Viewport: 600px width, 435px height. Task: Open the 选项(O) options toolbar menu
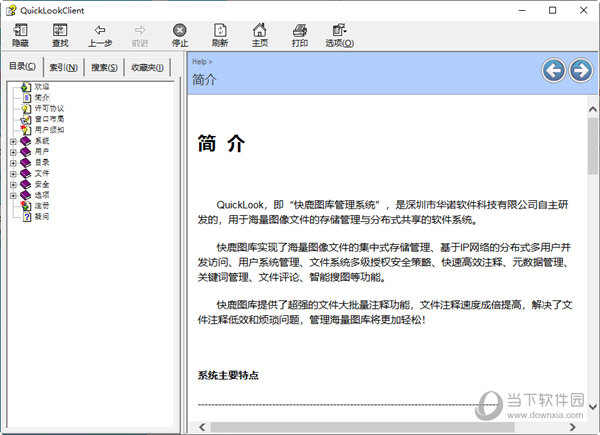pos(339,35)
